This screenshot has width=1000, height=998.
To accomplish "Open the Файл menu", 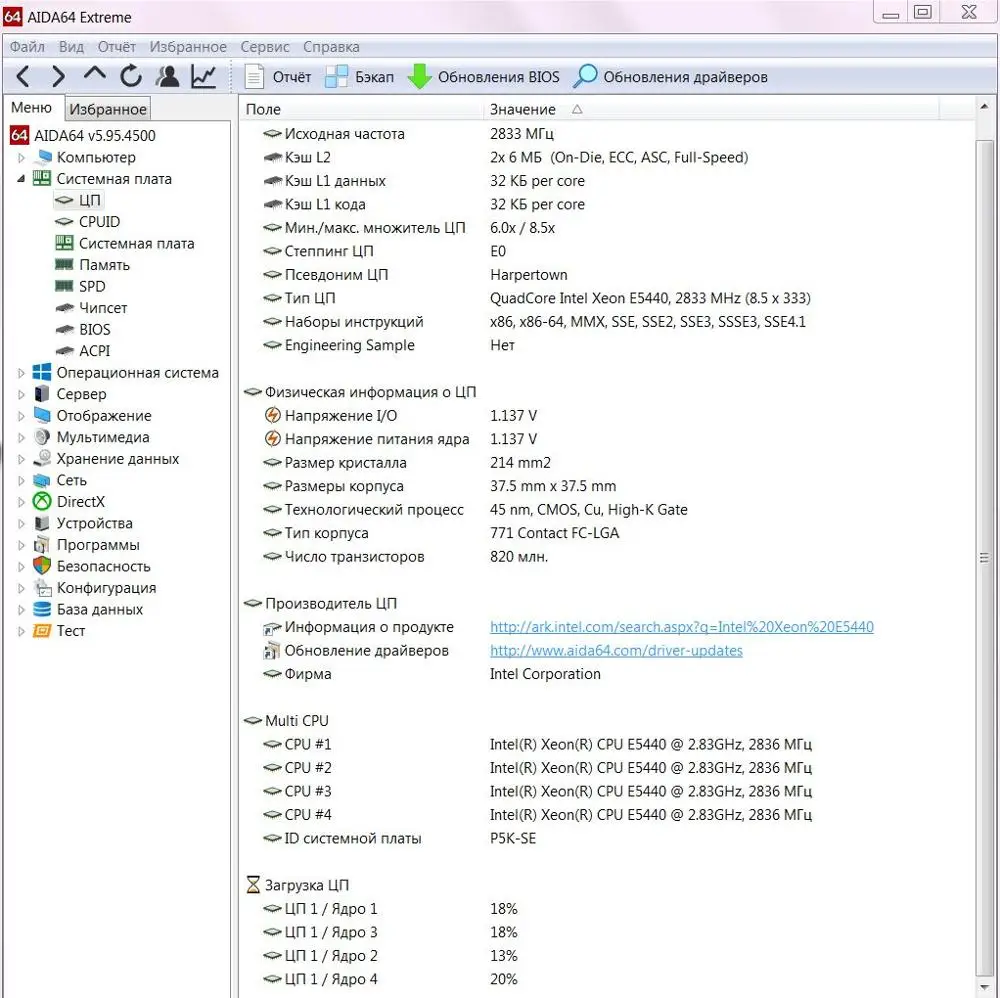I will tap(27, 47).
